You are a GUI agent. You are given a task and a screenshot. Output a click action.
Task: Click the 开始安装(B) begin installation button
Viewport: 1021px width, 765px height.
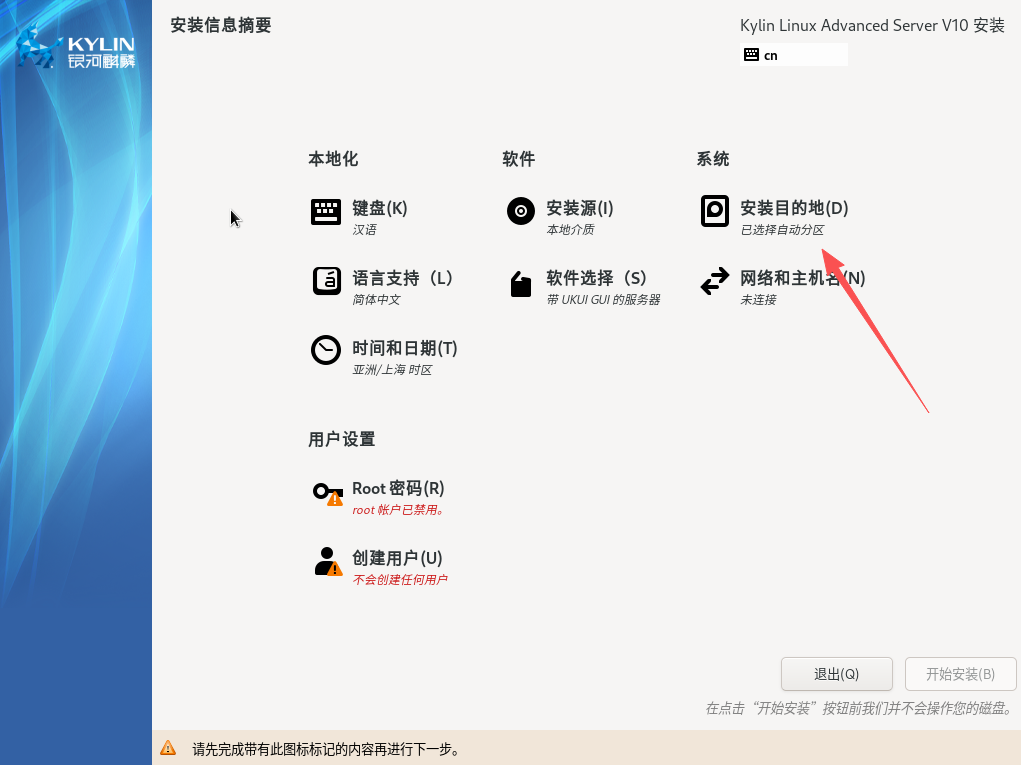[960, 673]
